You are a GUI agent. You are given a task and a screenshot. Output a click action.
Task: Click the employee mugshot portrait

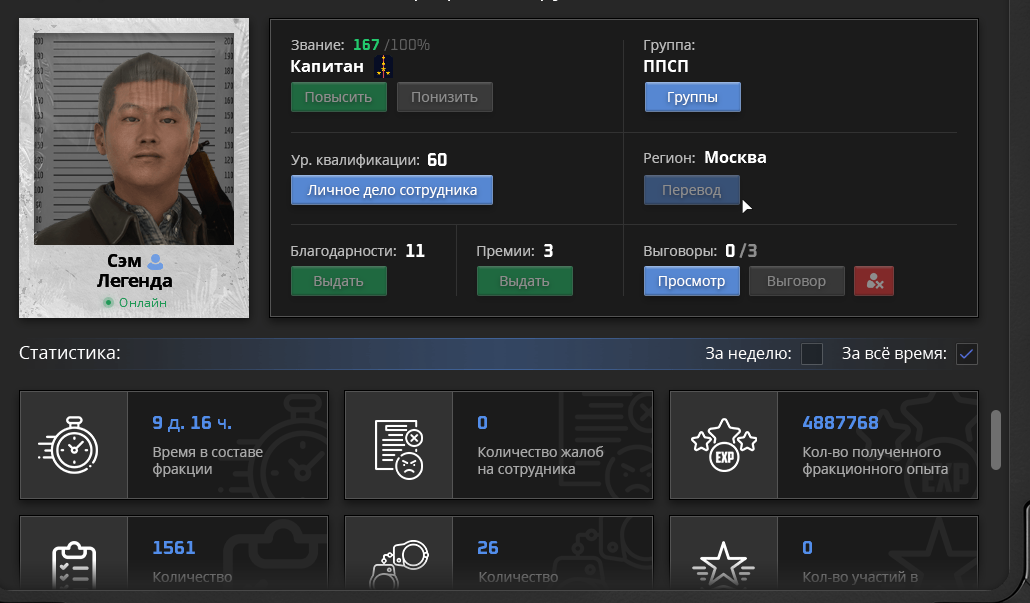point(134,139)
